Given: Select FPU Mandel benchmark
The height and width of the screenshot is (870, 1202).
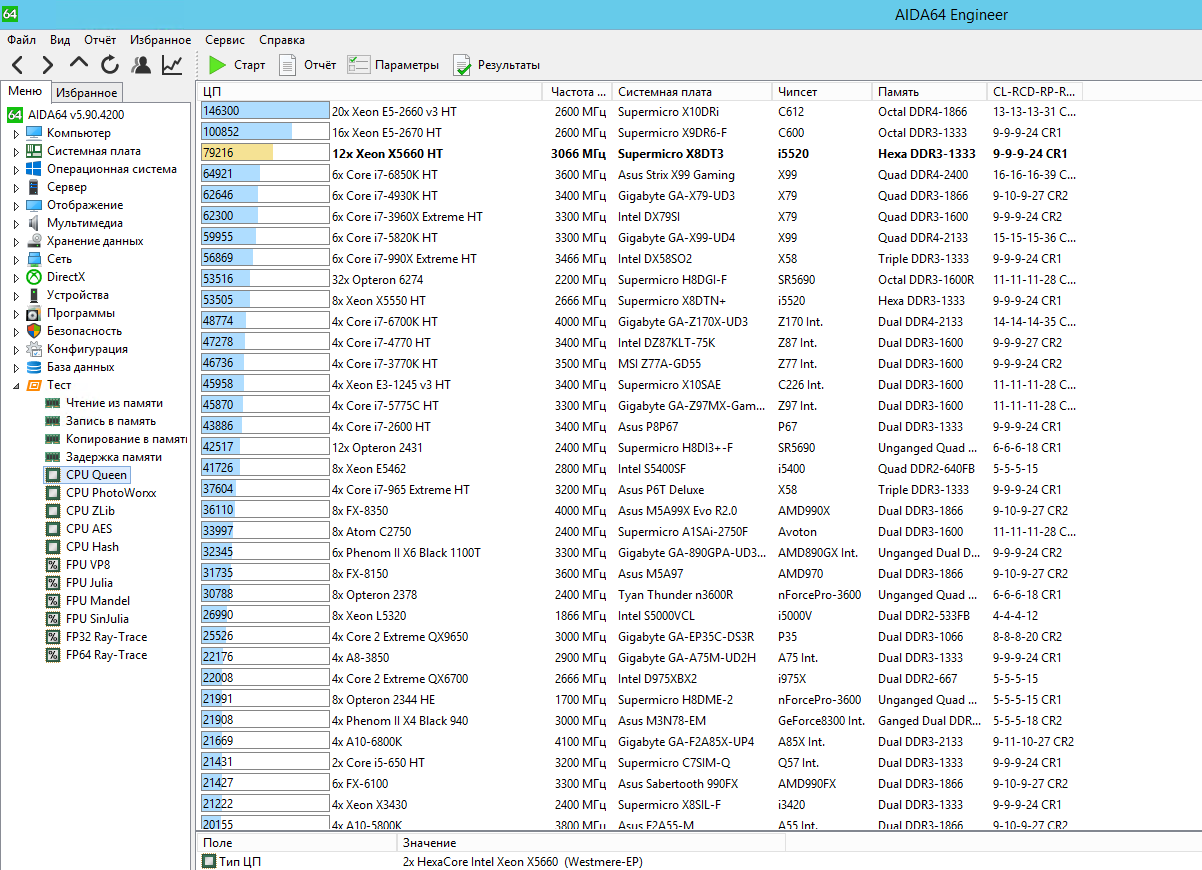Looking at the screenshot, I should (98, 601).
